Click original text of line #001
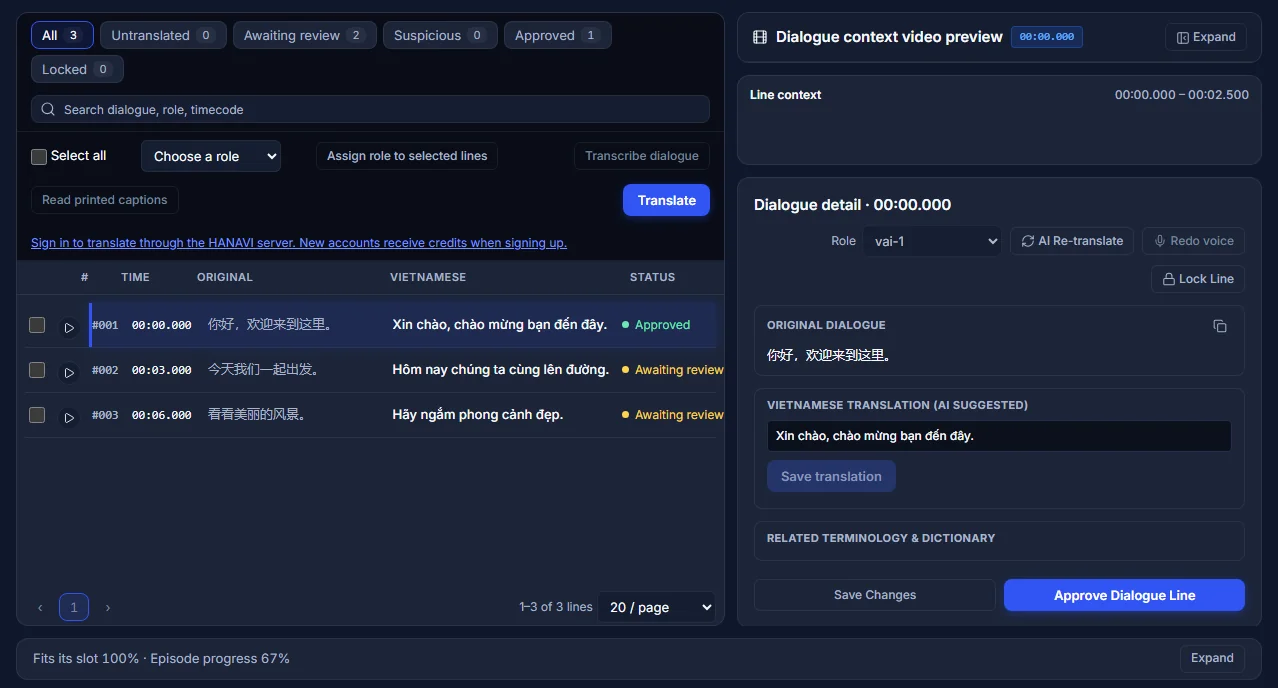This screenshot has width=1278, height=688. click(270, 325)
